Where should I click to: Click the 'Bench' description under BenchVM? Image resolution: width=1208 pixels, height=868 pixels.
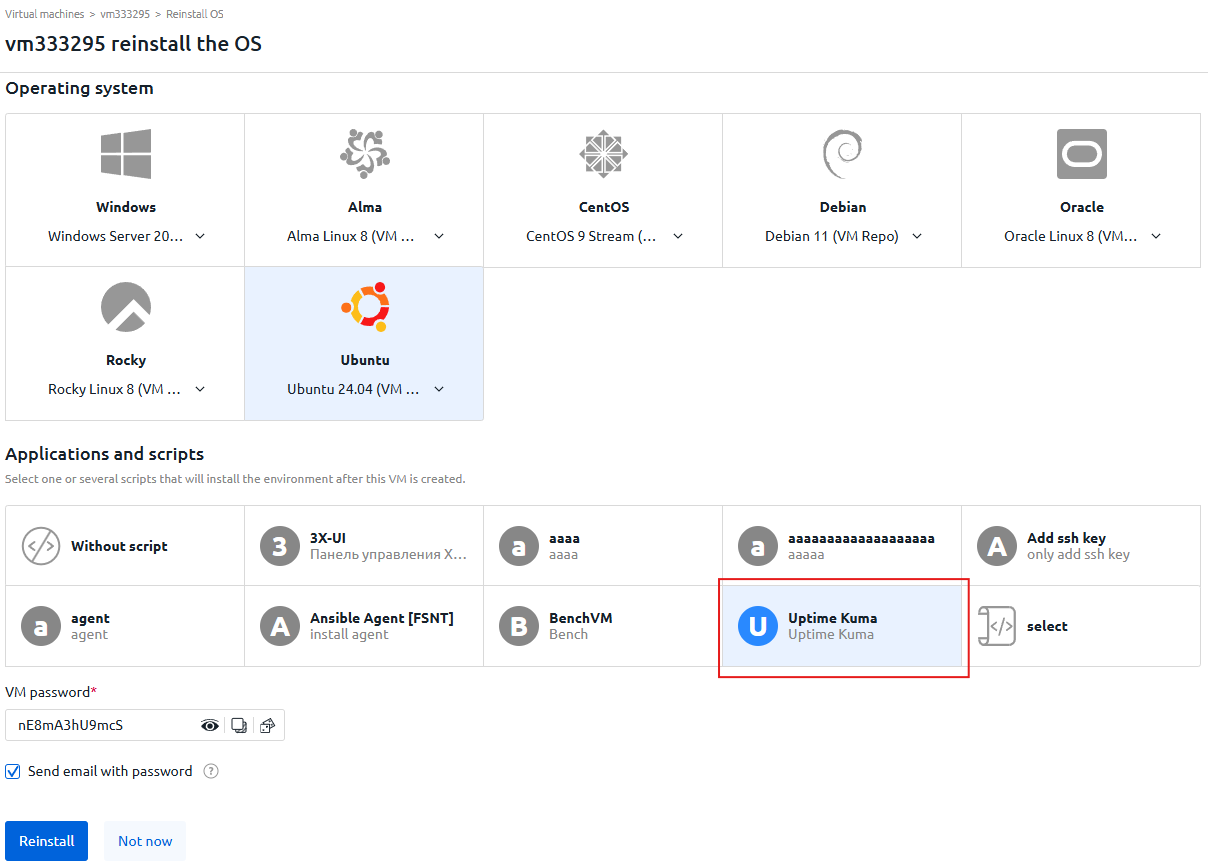568,634
